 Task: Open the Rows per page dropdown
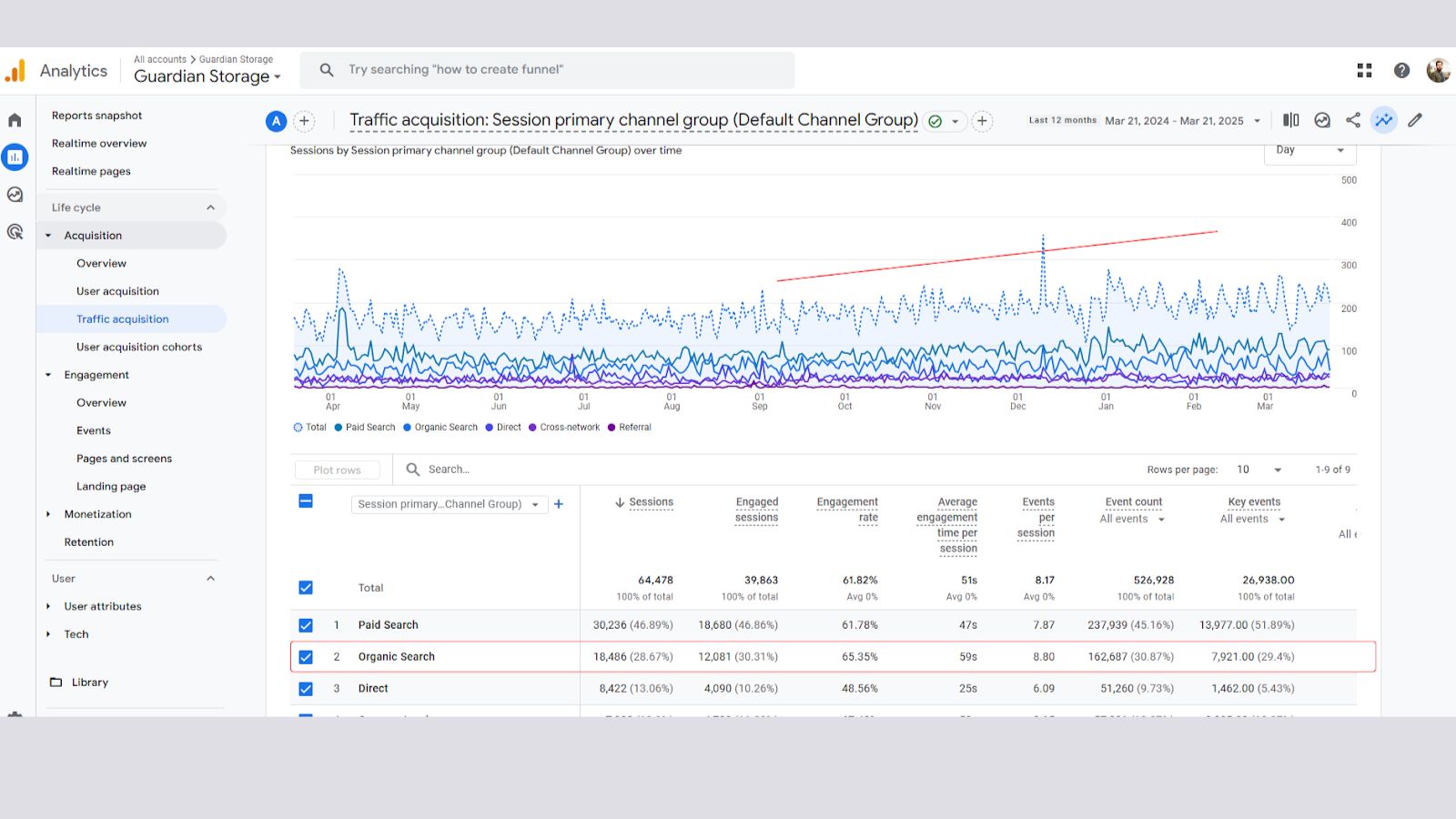[1259, 470]
